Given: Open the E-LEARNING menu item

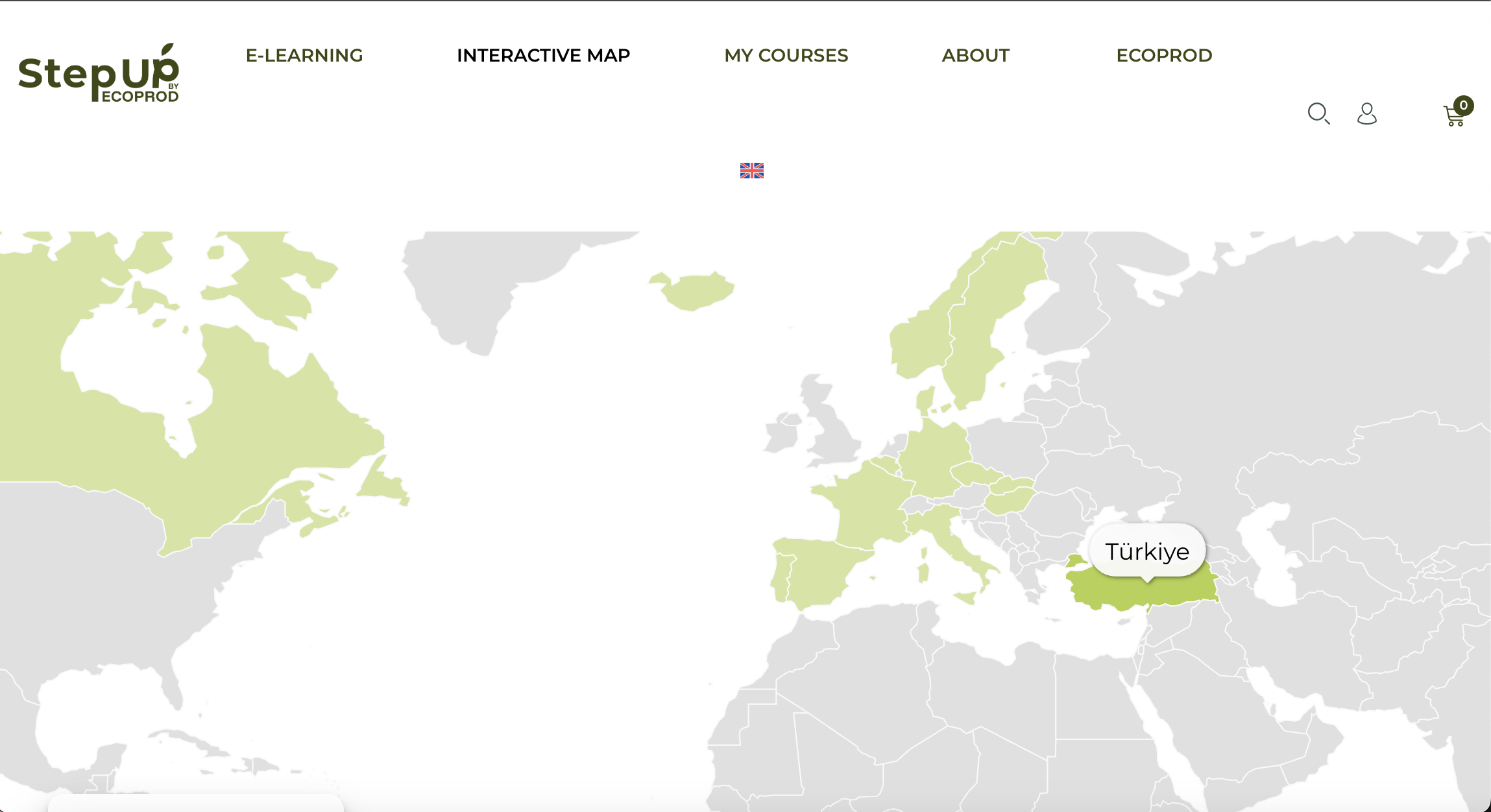Looking at the screenshot, I should click(304, 56).
